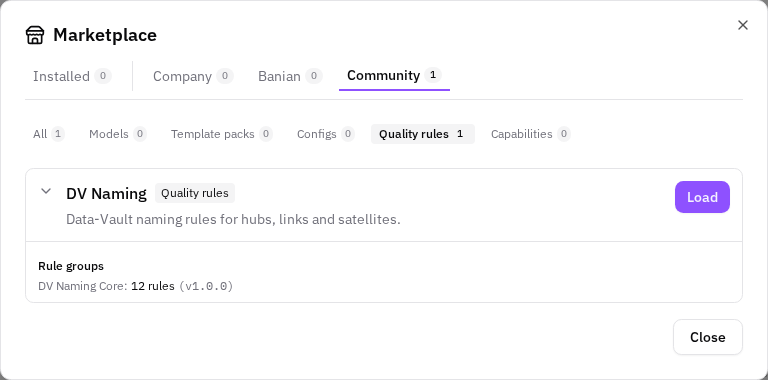768x380 pixels.
Task: Filter by Models
Action: tap(118, 134)
